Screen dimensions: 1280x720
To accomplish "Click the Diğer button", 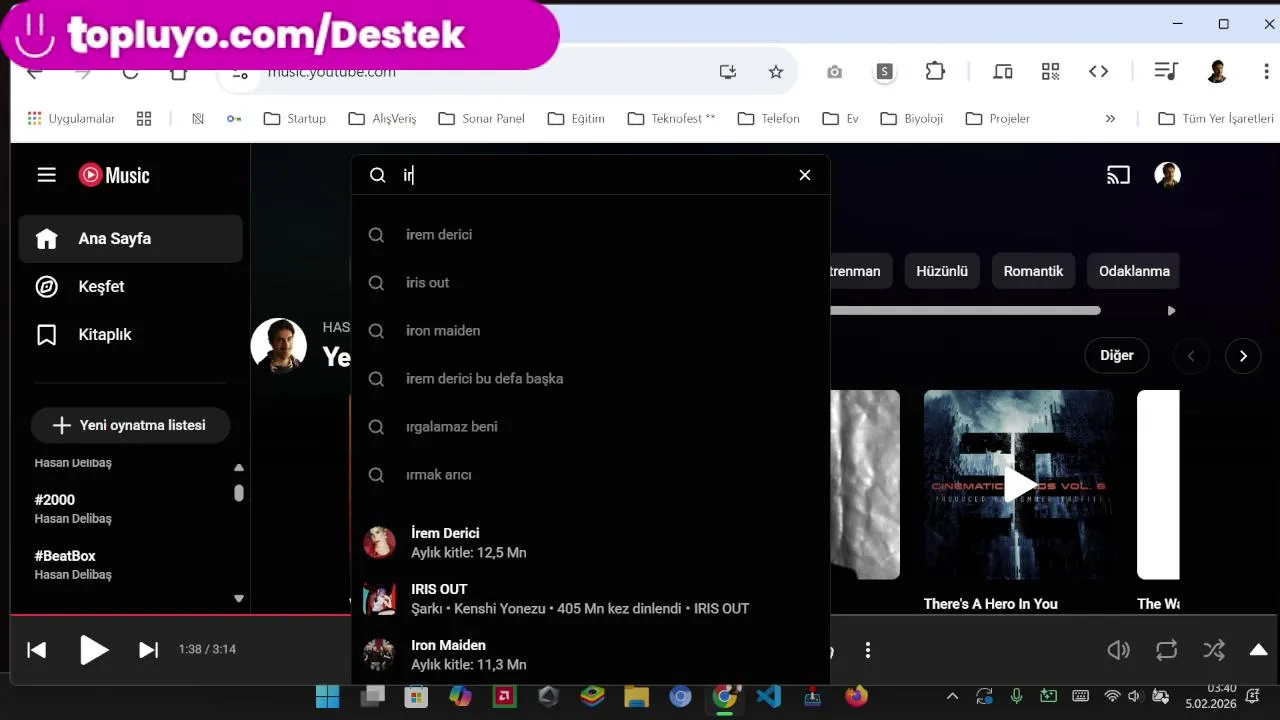I will click(1116, 355).
